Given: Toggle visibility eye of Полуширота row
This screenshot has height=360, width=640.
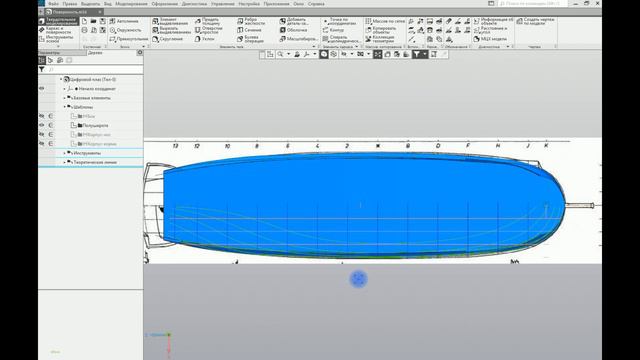Looking at the screenshot, I should tap(42, 125).
